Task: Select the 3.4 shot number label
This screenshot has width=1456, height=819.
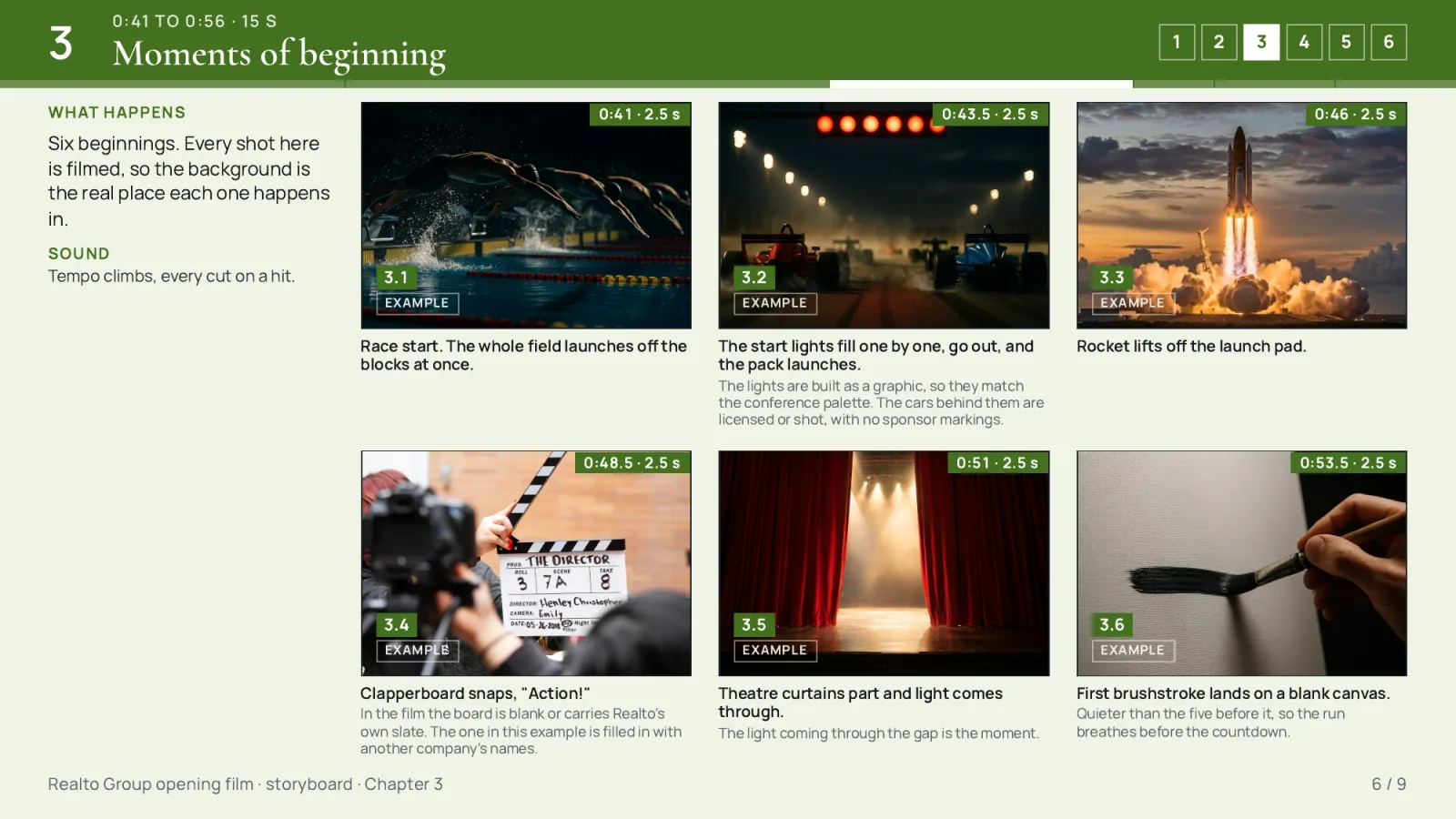Action: 396,625
